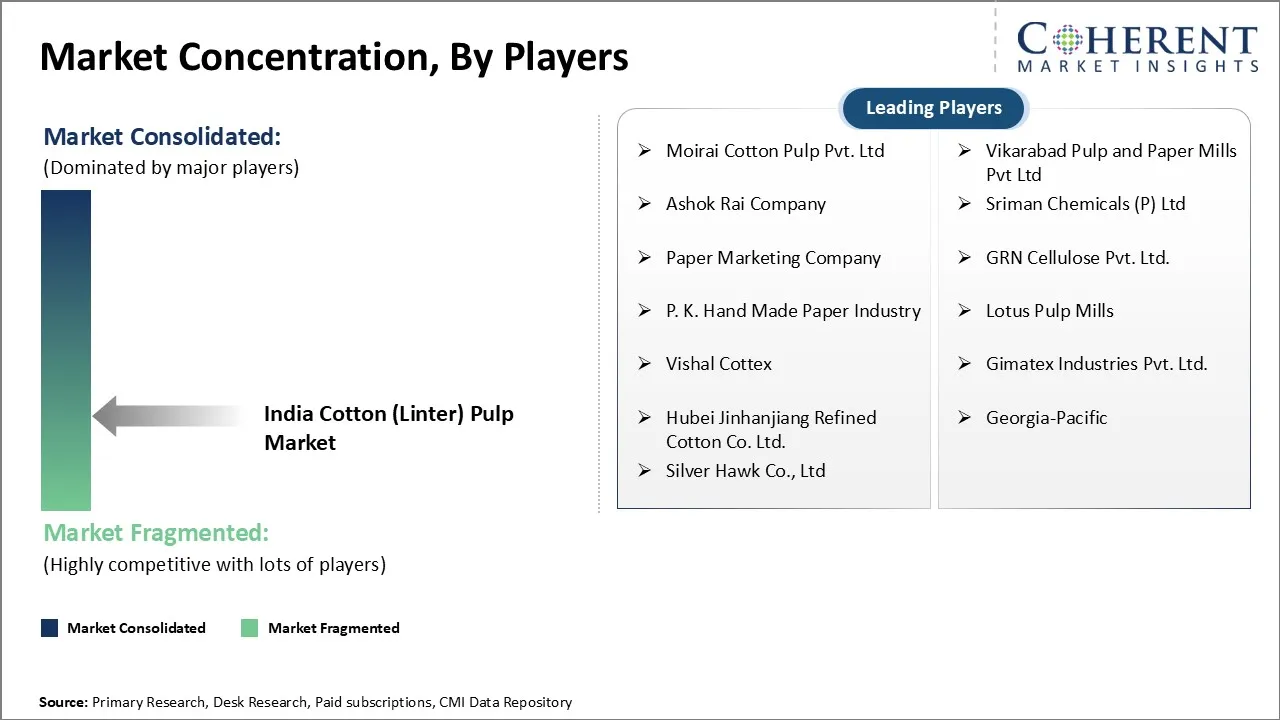
Task: Click the arrow bullet beside Moirai Cotton Pulp
Action: [645, 151]
